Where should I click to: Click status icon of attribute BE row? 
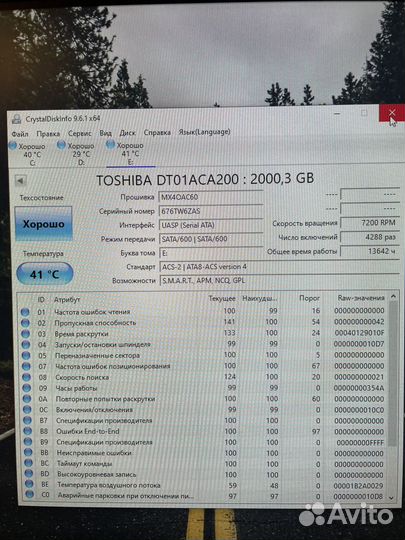point(30,485)
